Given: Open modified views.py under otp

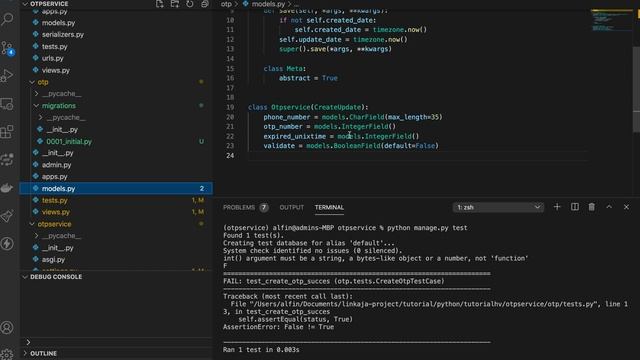Looking at the screenshot, I should coord(56,212).
